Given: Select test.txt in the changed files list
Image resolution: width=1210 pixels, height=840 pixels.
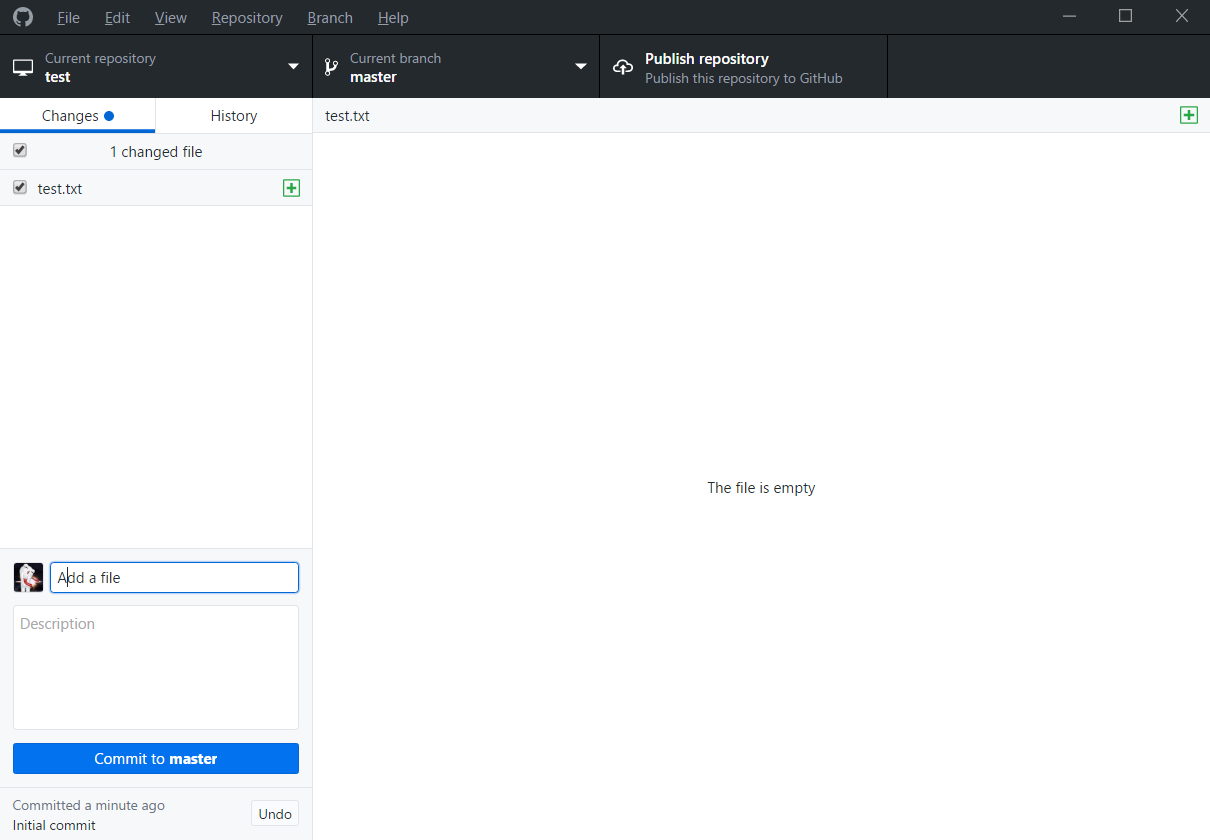Looking at the screenshot, I should 156,188.
